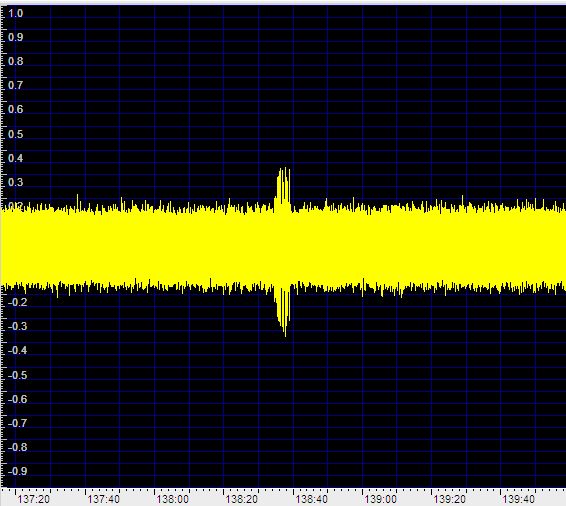Click the 0.5 amplitude scale label
Viewport: 566px width, 506px height.
coord(16,134)
